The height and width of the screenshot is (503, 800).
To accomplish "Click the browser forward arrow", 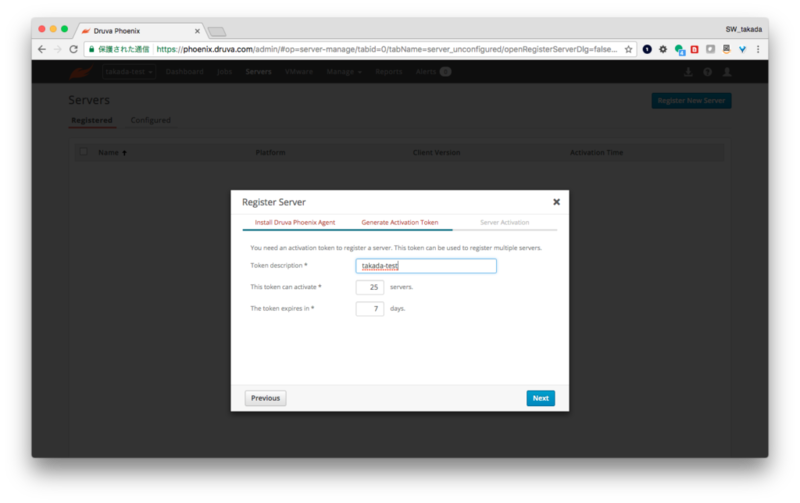I will click(58, 49).
